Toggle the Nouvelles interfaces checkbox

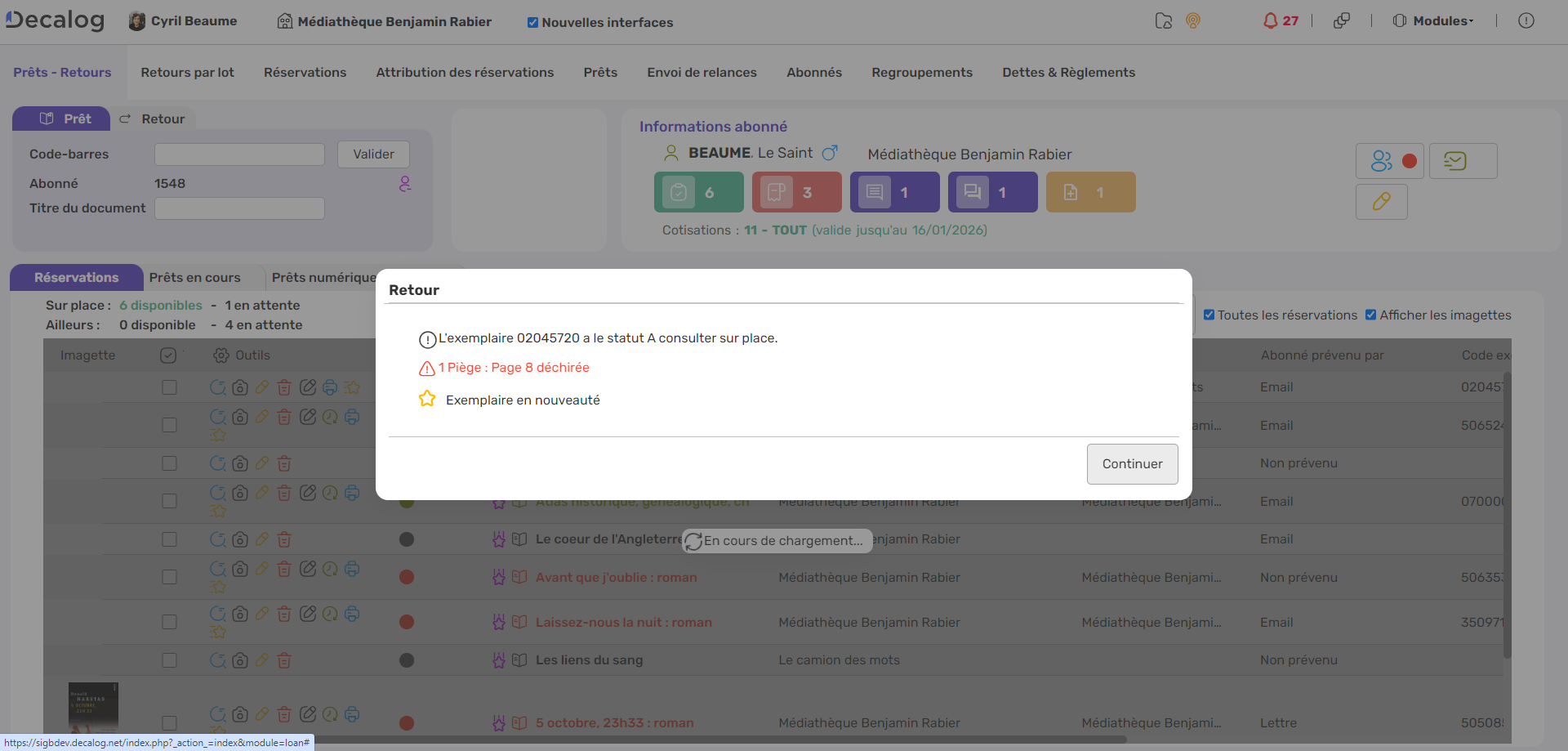532,23
